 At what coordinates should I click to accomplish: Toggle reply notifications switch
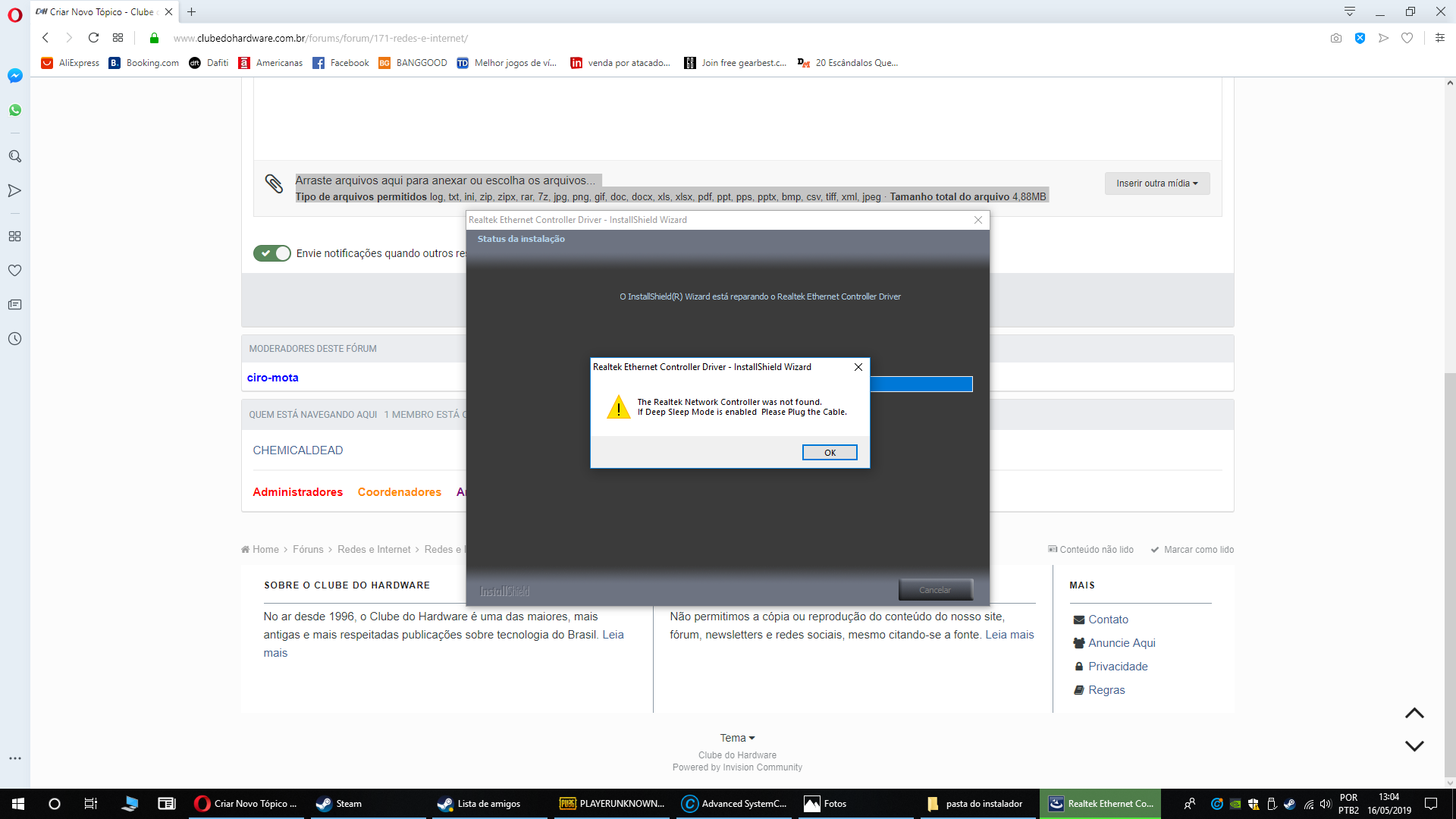pos(272,253)
